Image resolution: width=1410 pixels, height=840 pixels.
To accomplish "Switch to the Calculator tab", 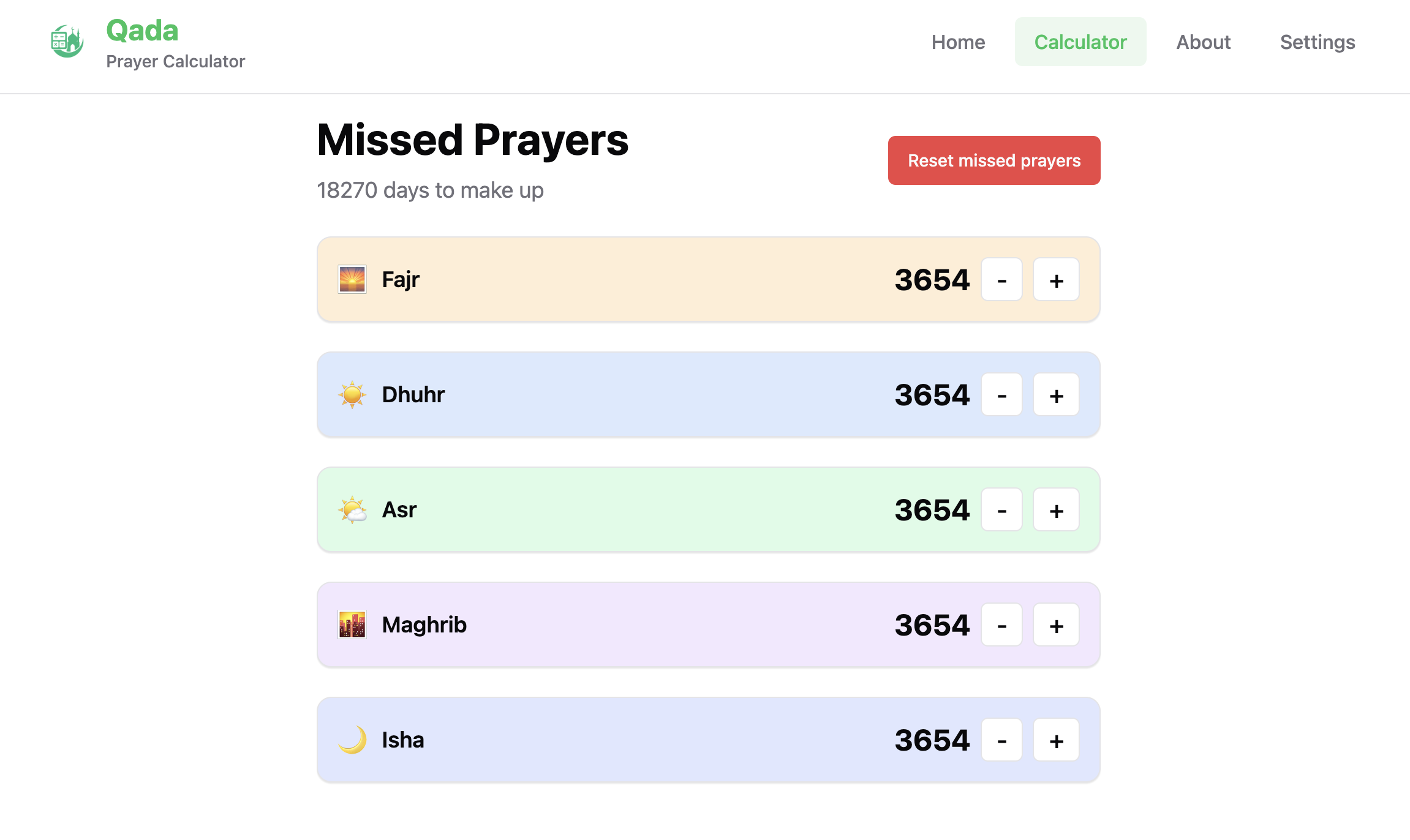I will coord(1080,42).
